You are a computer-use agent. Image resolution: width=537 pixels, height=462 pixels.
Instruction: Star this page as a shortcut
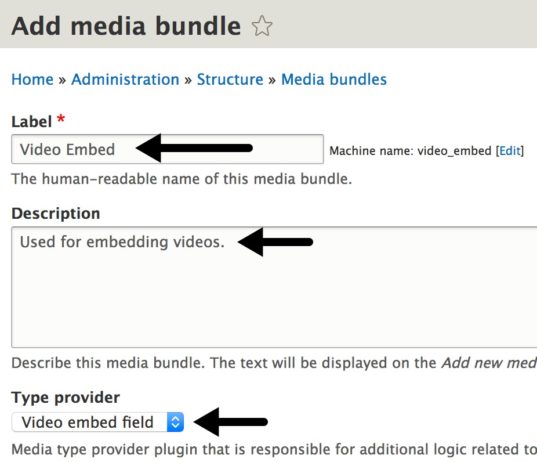[262, 26]
